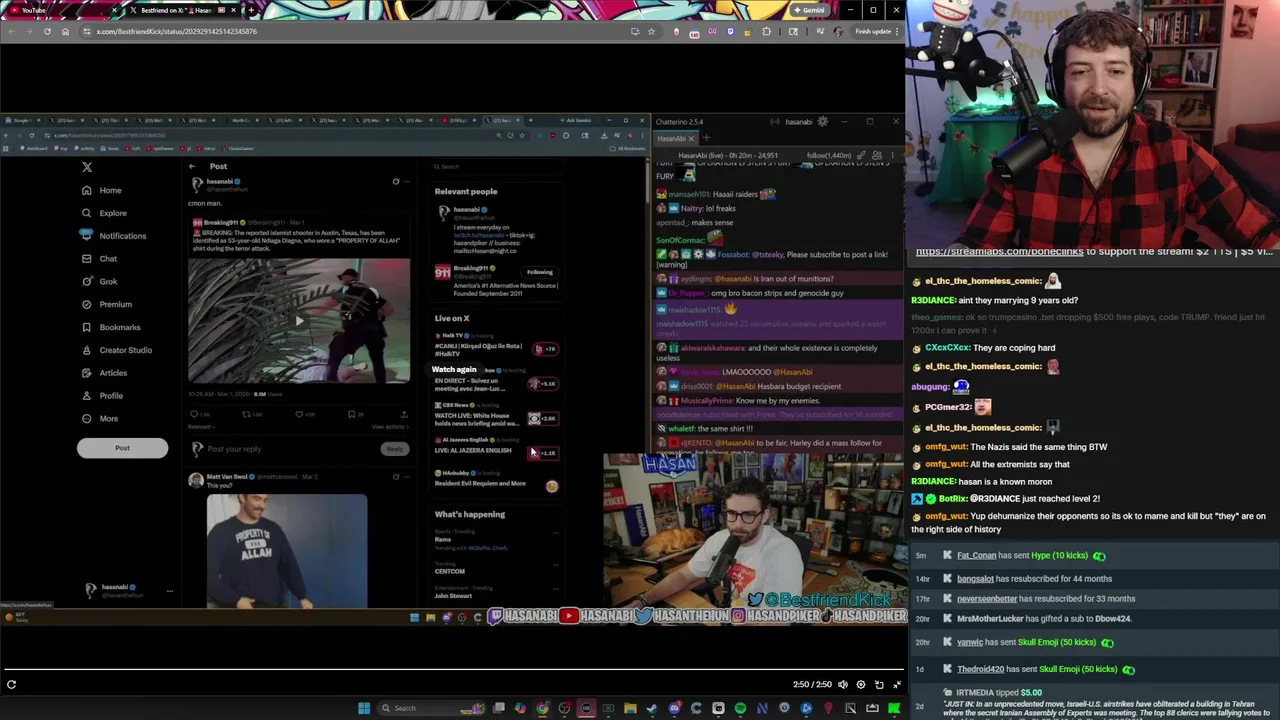This screenshot has width=1280, height=720.
Task: Play the Breaking911 embedded video
Action: tap(298, 321)
